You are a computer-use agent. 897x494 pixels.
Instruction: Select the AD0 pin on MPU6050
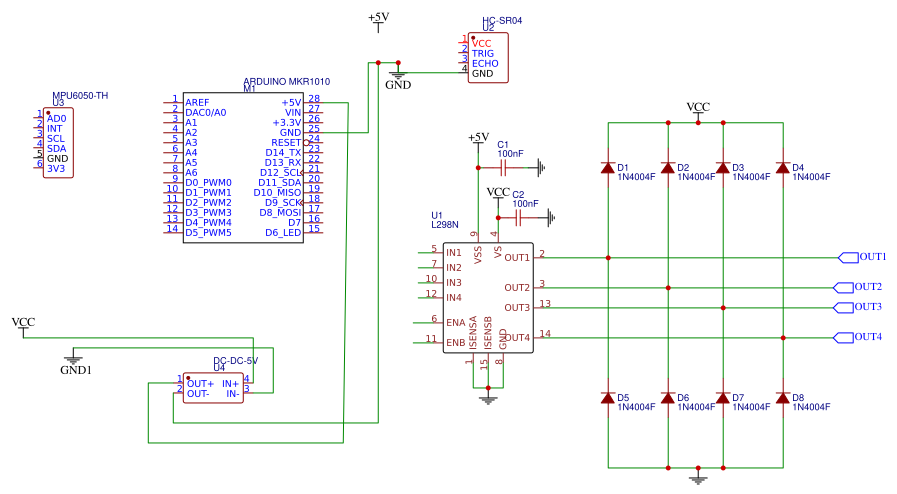(x=57, y=118)
